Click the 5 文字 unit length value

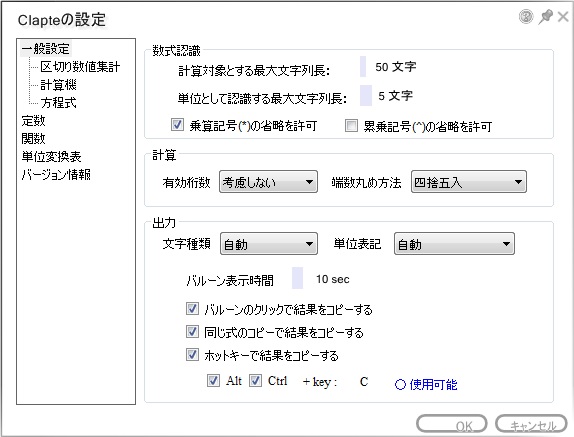click(395, 96)
